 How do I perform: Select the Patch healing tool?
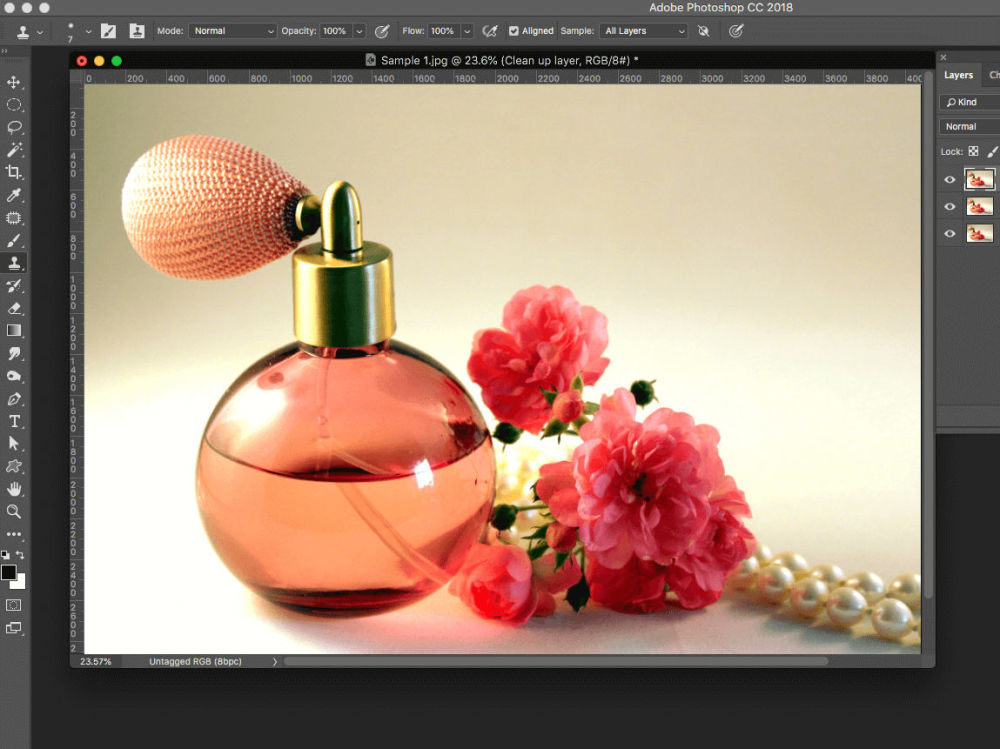13,218
